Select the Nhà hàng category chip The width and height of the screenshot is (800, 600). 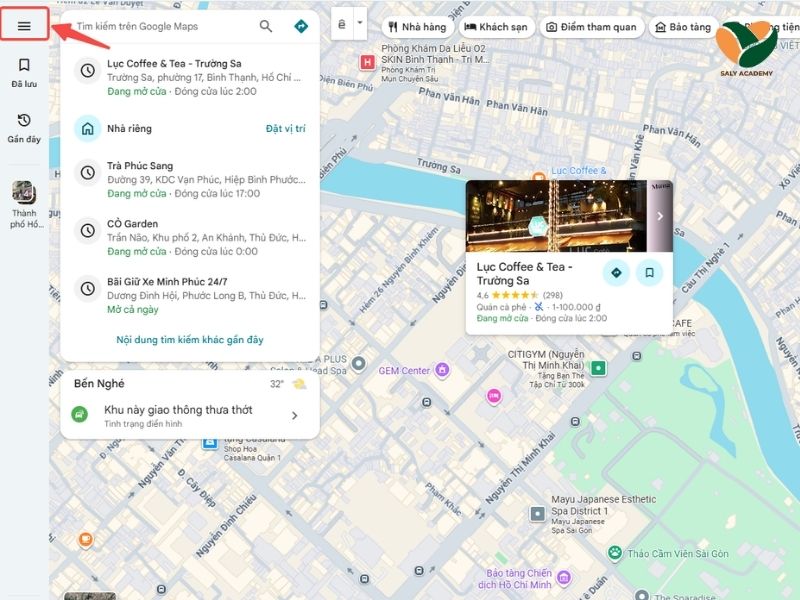(416, 27)
